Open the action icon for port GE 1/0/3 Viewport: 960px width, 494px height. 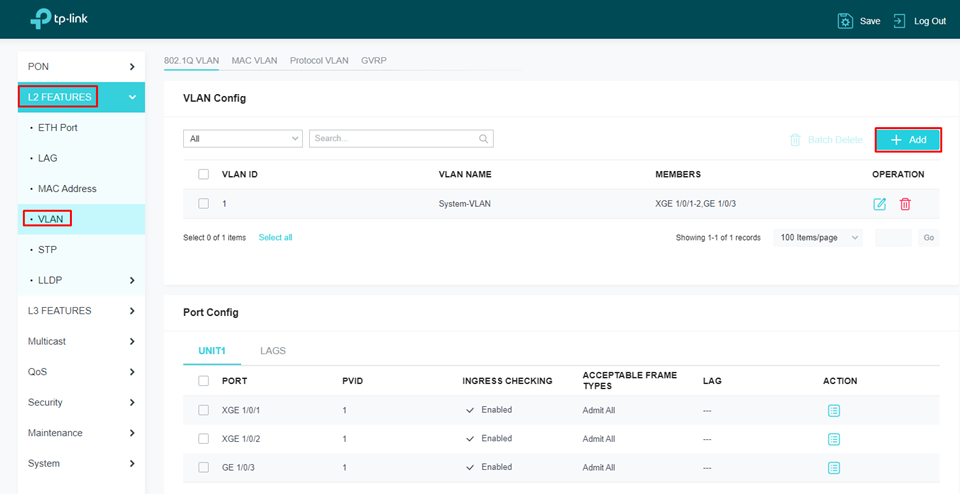834,468
